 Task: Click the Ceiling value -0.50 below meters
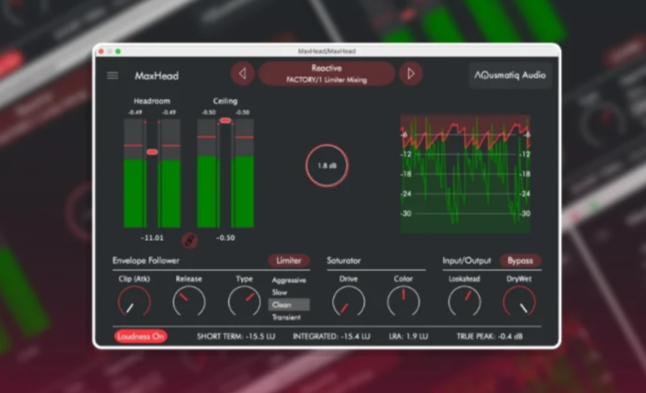pyautogui.click(x=225, y=238)
